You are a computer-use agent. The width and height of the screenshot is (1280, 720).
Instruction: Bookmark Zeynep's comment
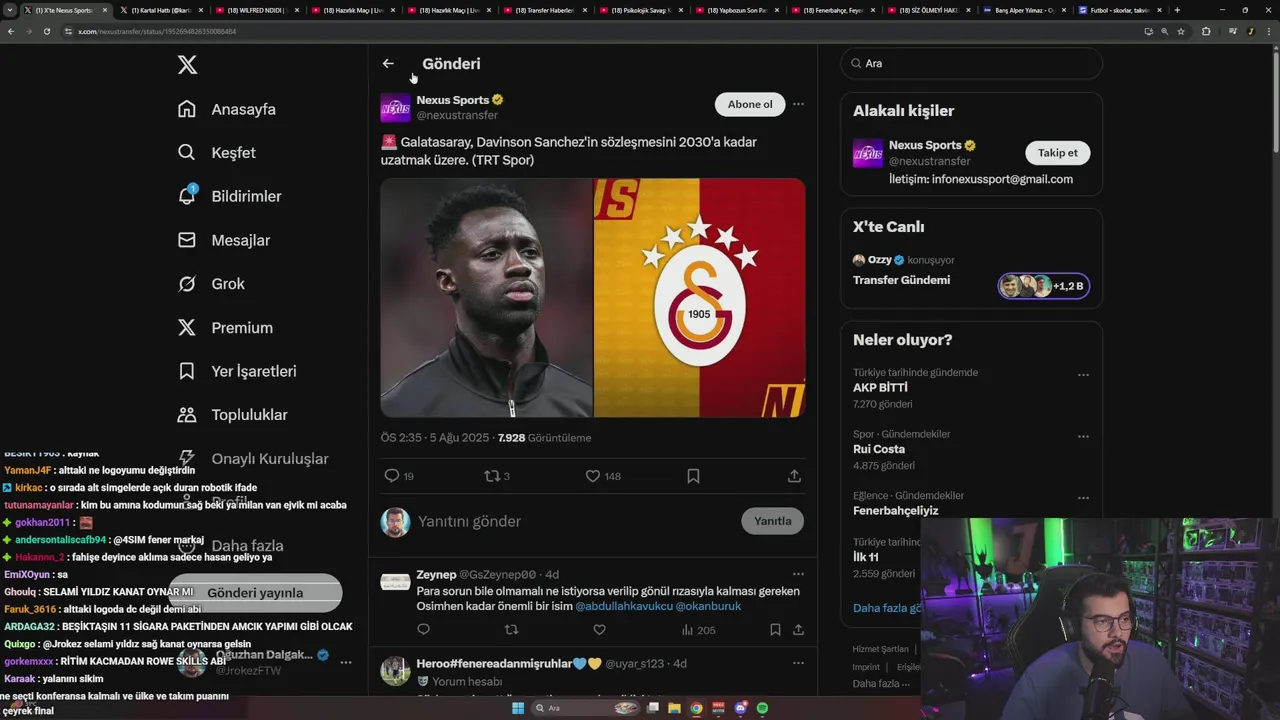point(775,630)
